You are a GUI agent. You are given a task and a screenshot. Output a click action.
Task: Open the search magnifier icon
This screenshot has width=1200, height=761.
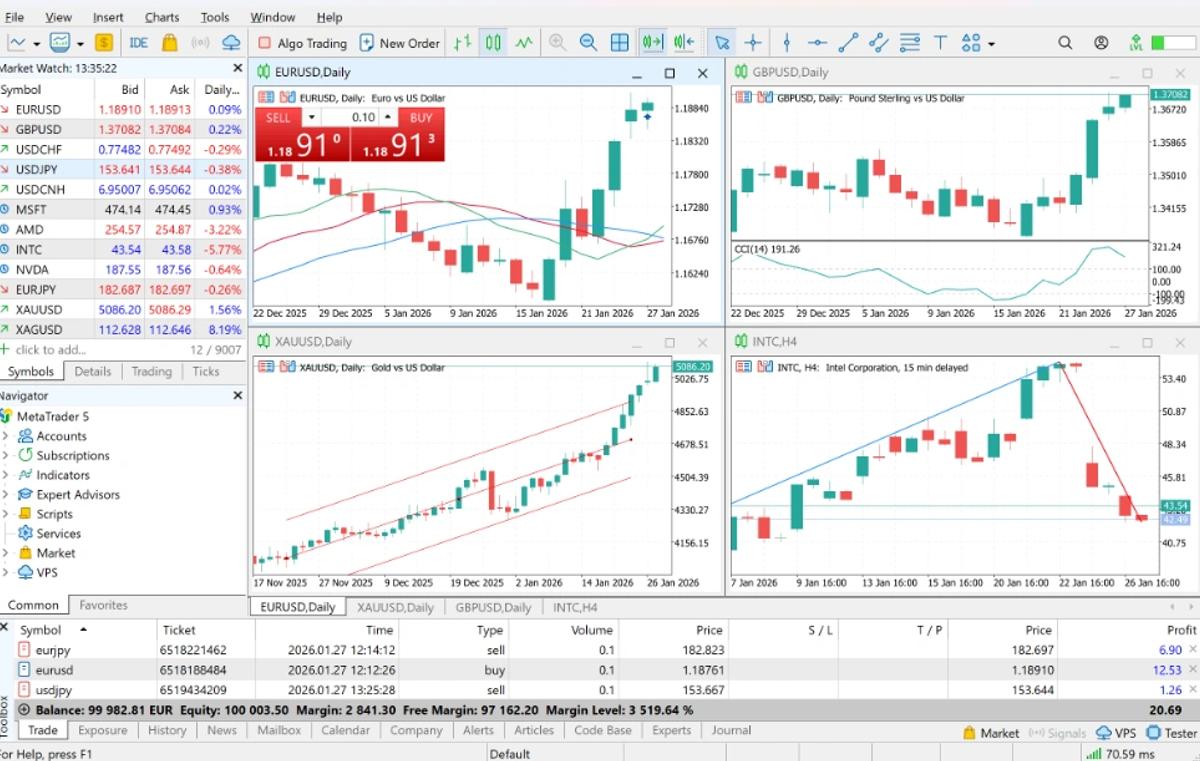pos(1065,43)
